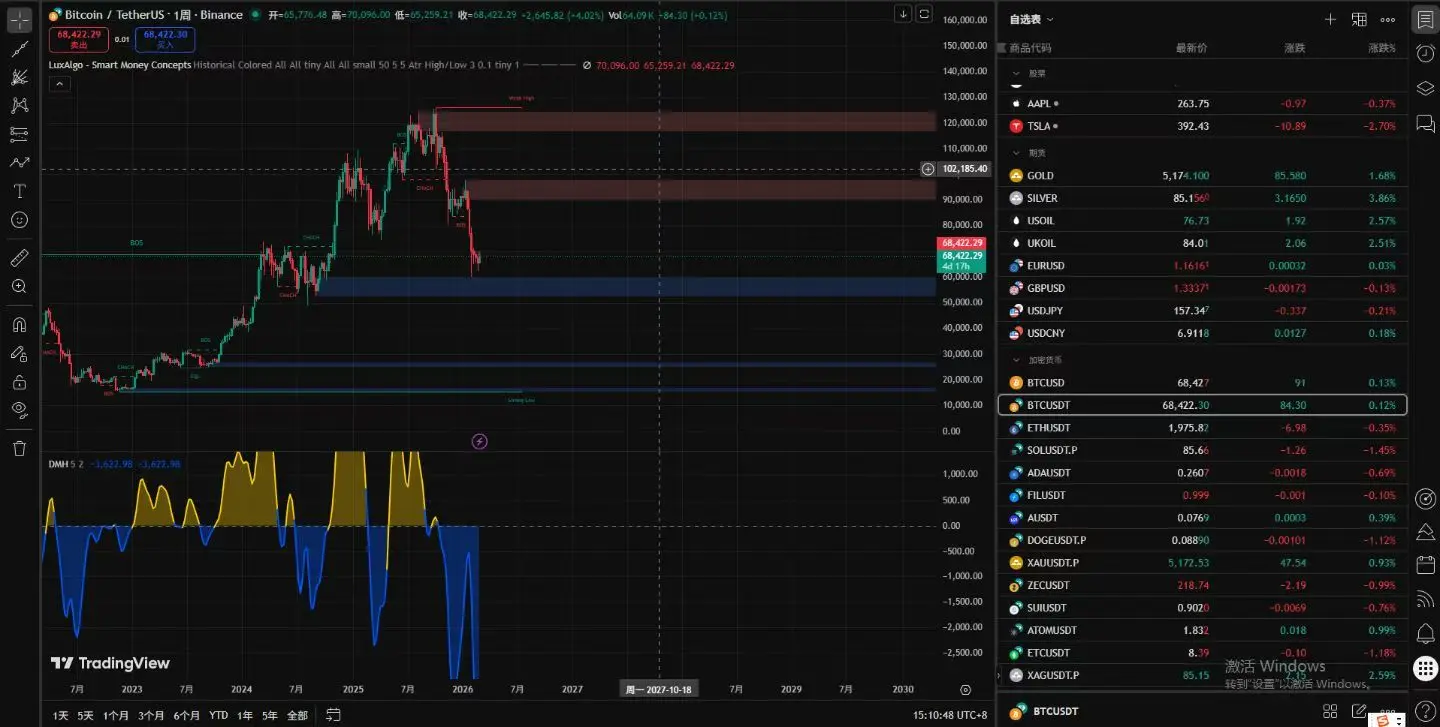This screenshot has width=1440, height=727.
Task: Select the trend line drawing tool
Action: [19, 48]
